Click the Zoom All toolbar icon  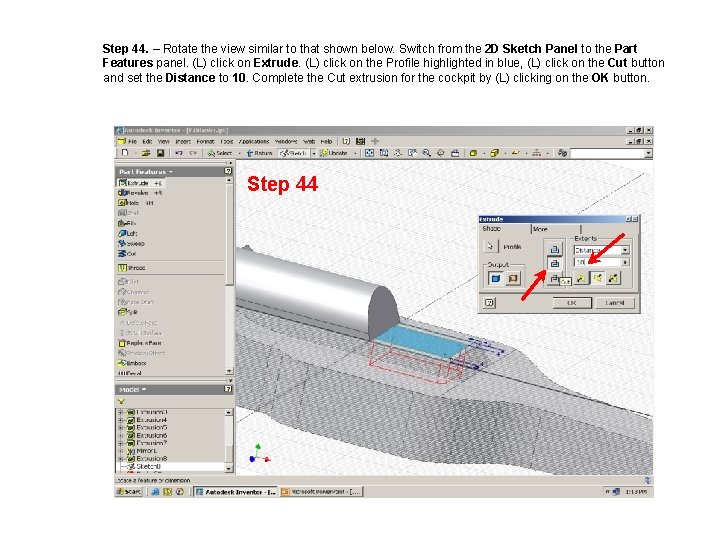[369, 153]
